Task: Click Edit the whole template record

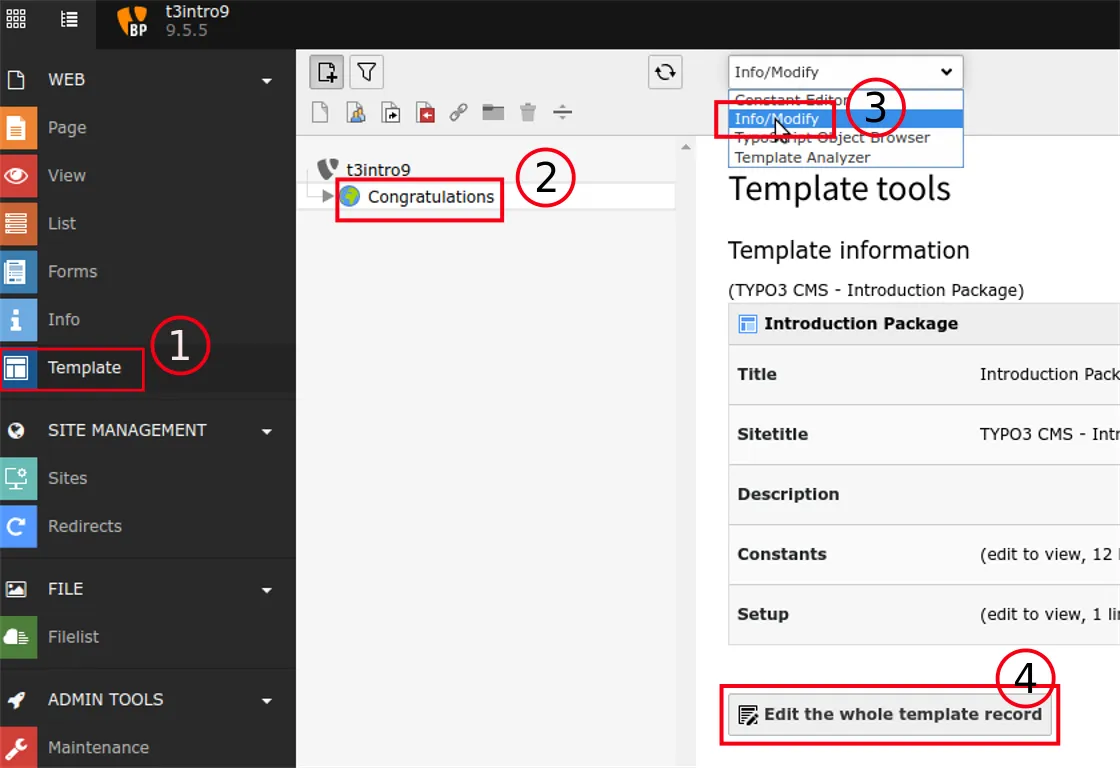Action: coord(890,714)
